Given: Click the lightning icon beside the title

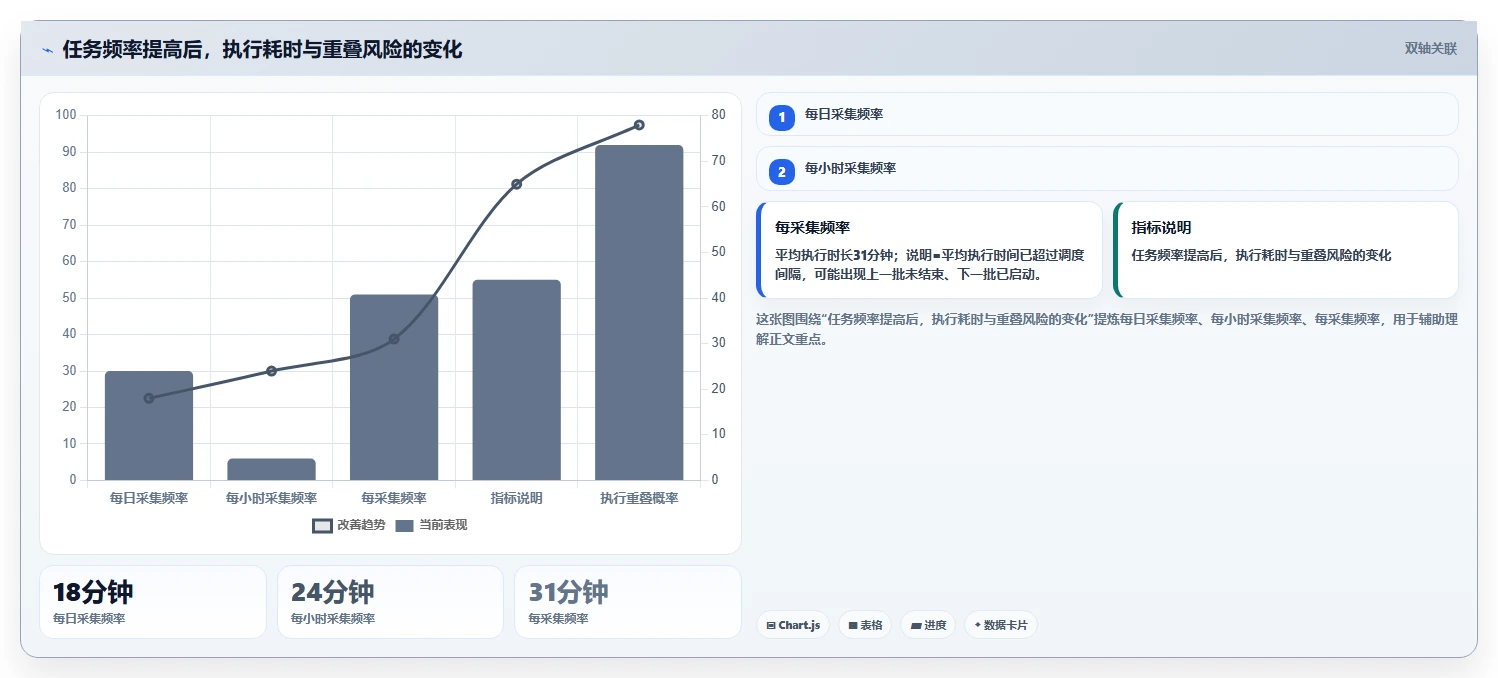Looking at the screenshot, I should [x=47, y=50].
